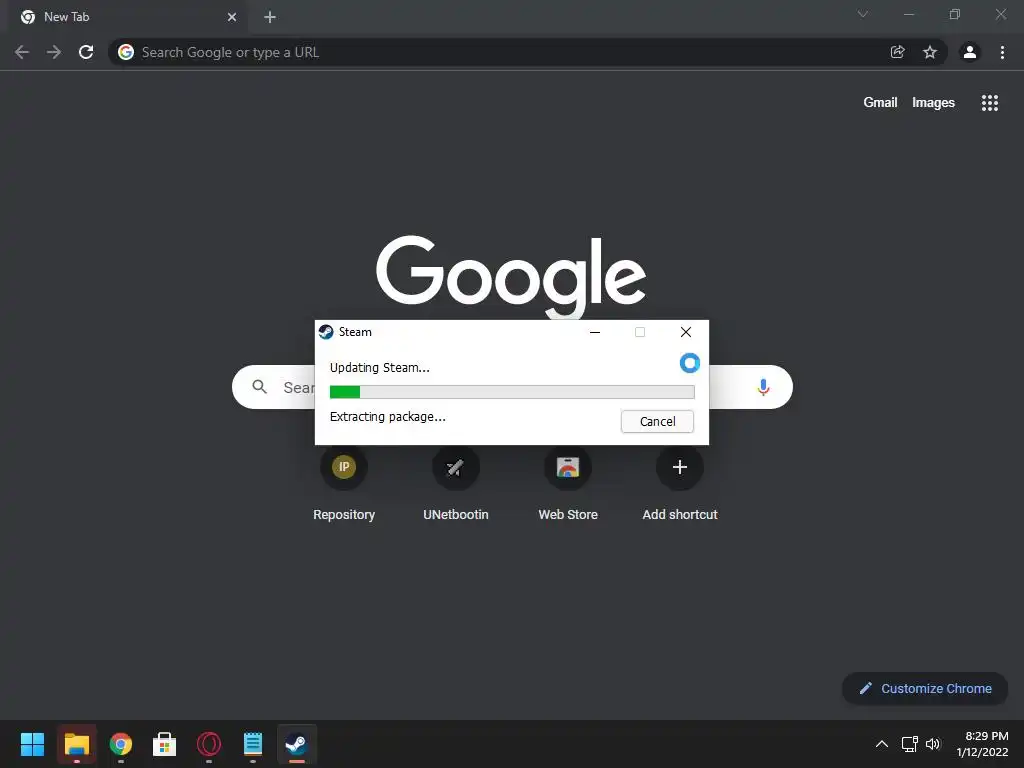The height and width of the screenshot is (768, 1024).
Task: Open the volume control in tray
Action: coord(933,744)
